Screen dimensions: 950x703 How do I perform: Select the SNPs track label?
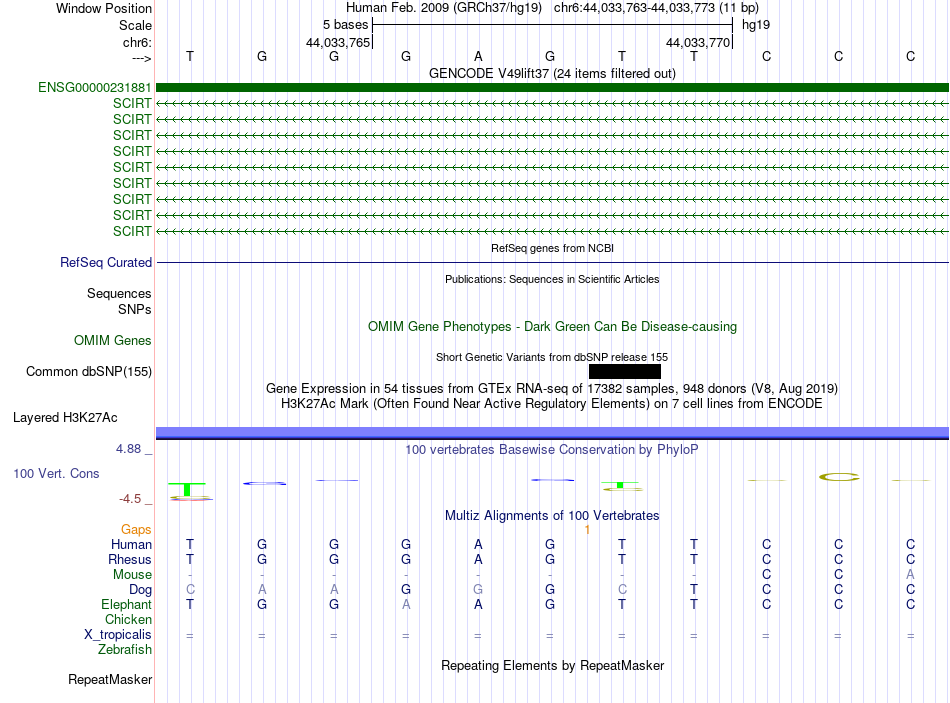coord(135,309)
